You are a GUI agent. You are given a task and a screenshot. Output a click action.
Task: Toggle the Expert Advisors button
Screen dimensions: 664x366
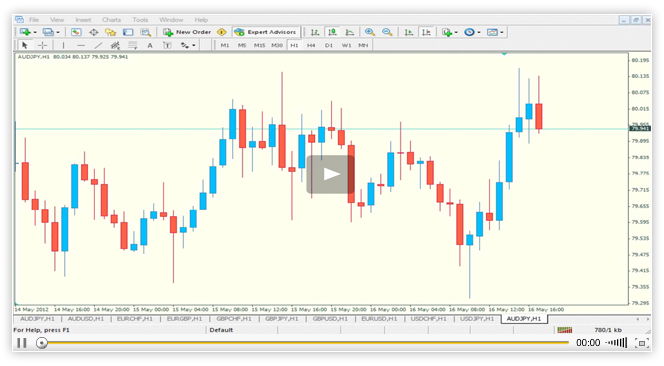(266, 32)
